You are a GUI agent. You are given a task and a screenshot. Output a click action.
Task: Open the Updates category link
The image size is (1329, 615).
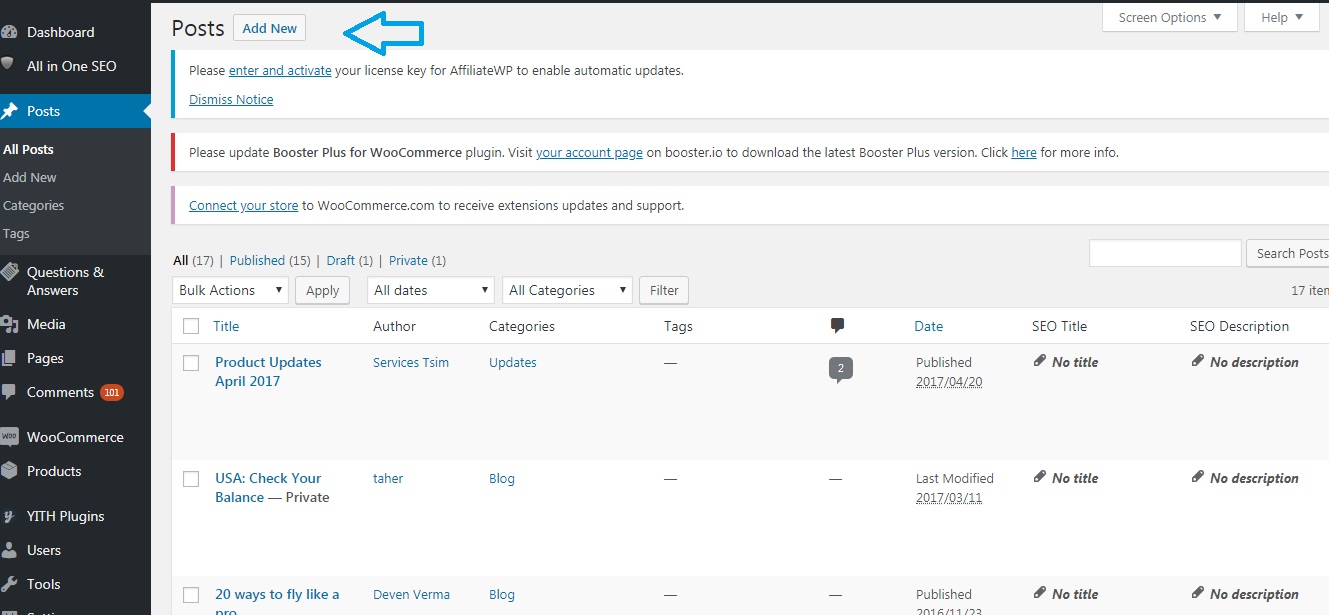(x=513, y=362)
